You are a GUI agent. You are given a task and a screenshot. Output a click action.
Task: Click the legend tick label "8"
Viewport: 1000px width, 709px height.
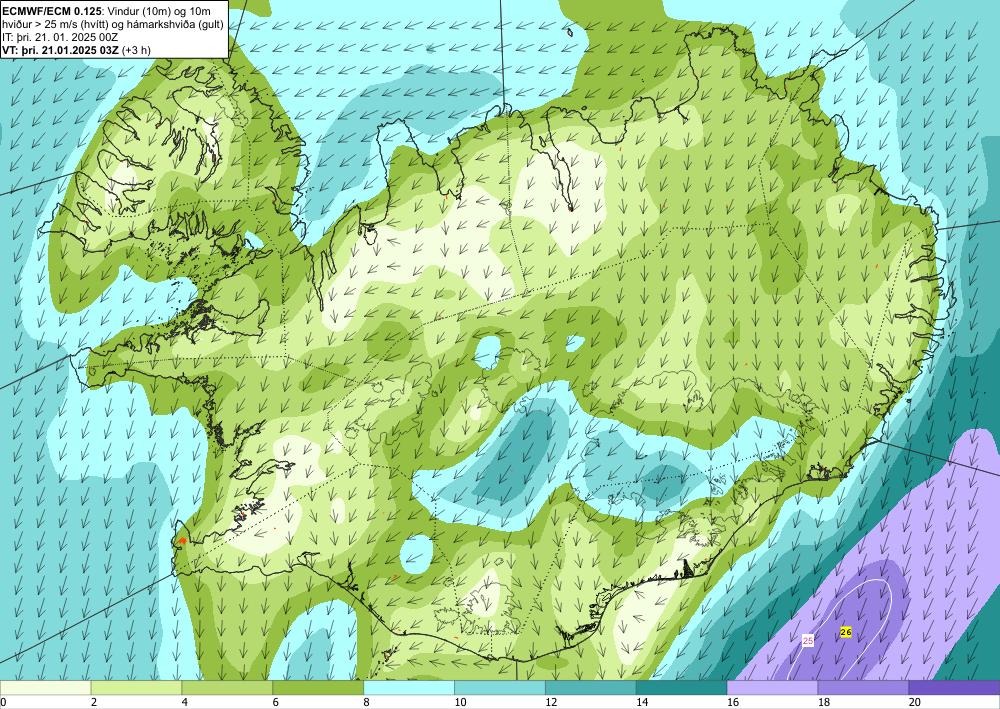pos(367,702)
